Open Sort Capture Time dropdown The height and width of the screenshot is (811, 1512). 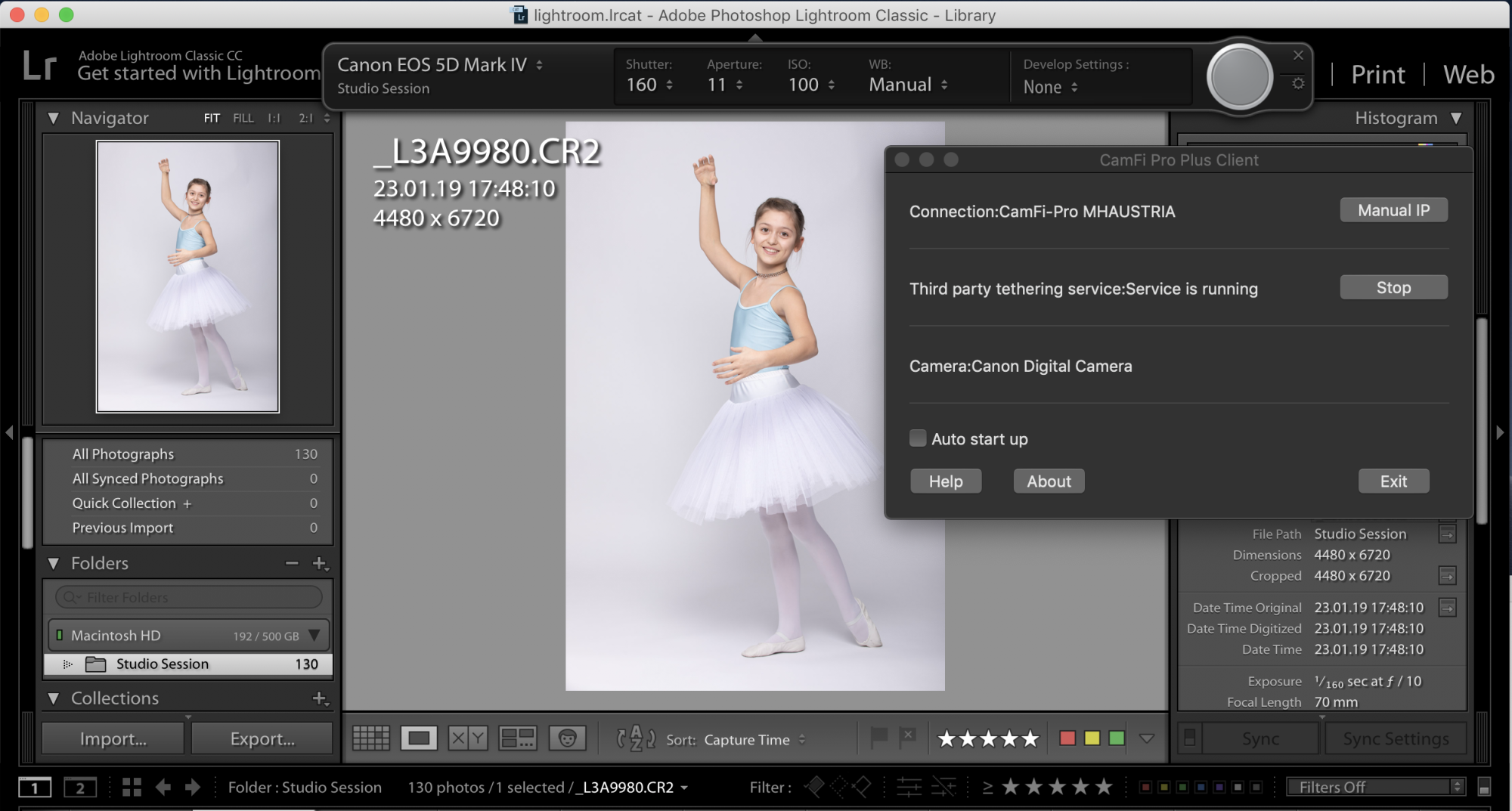754,740
